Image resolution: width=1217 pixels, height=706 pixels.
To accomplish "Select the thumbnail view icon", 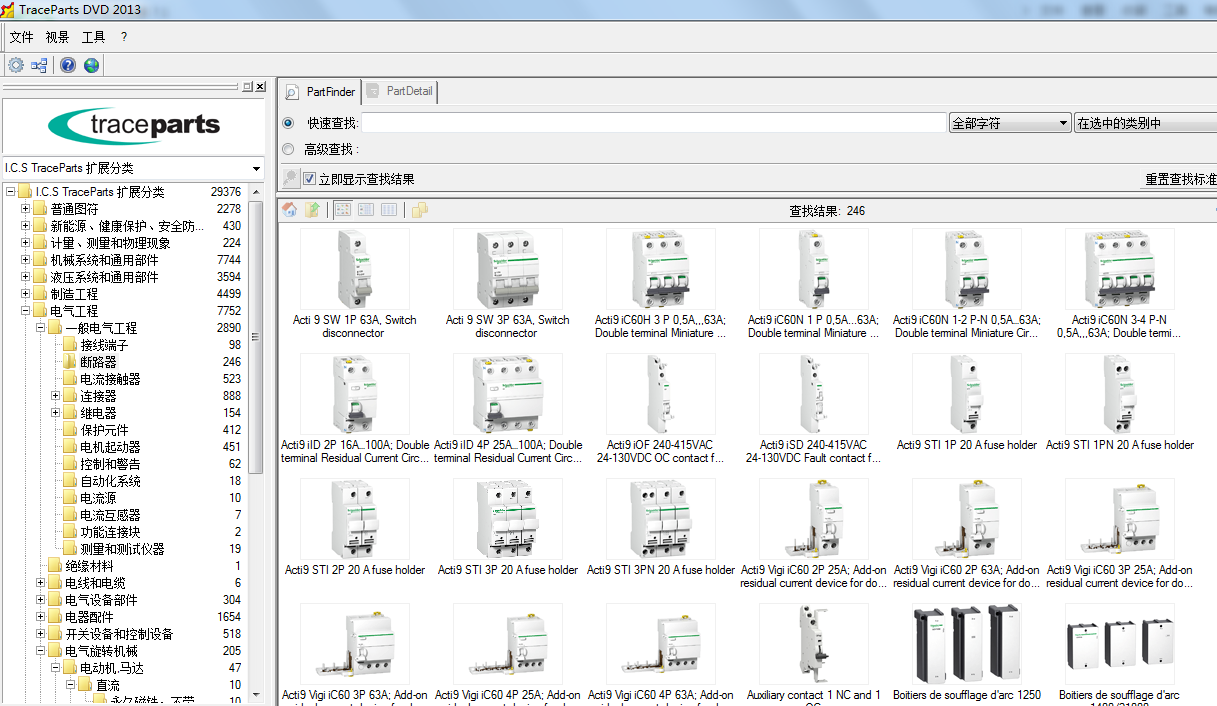I will [x=342, y=209].
